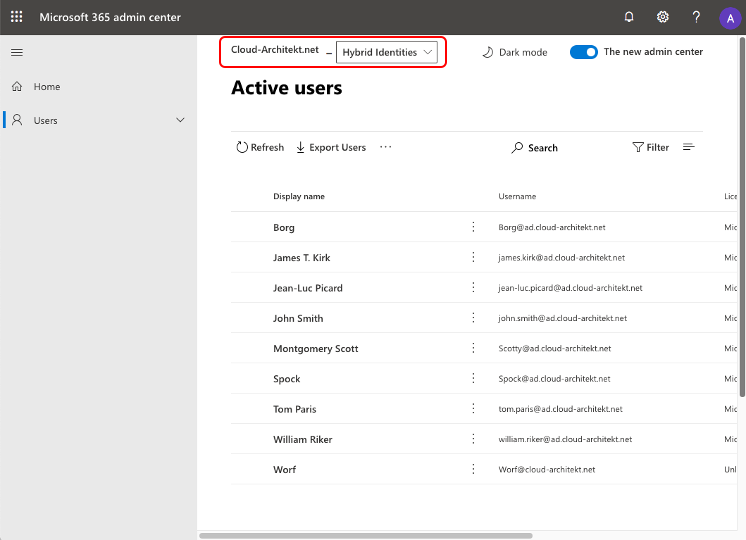Click the horizontal scrollbar at bottom

click(x=365, y=536)
